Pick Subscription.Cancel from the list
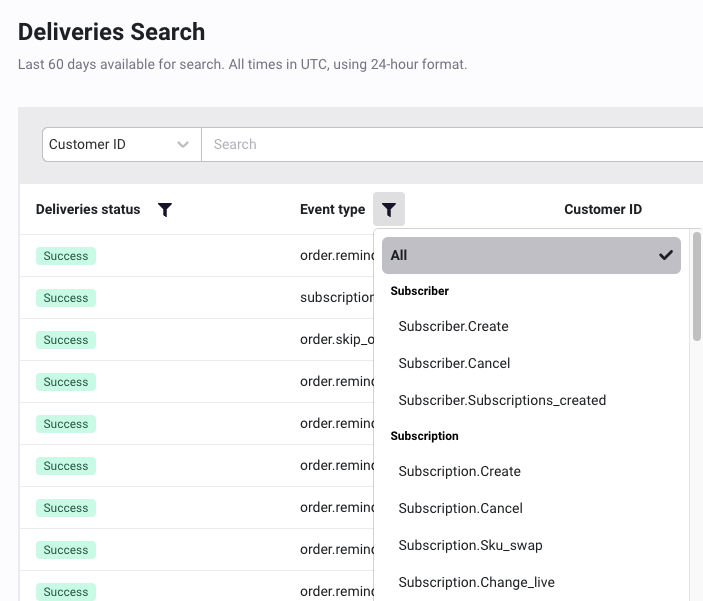 tap(460, 508)
